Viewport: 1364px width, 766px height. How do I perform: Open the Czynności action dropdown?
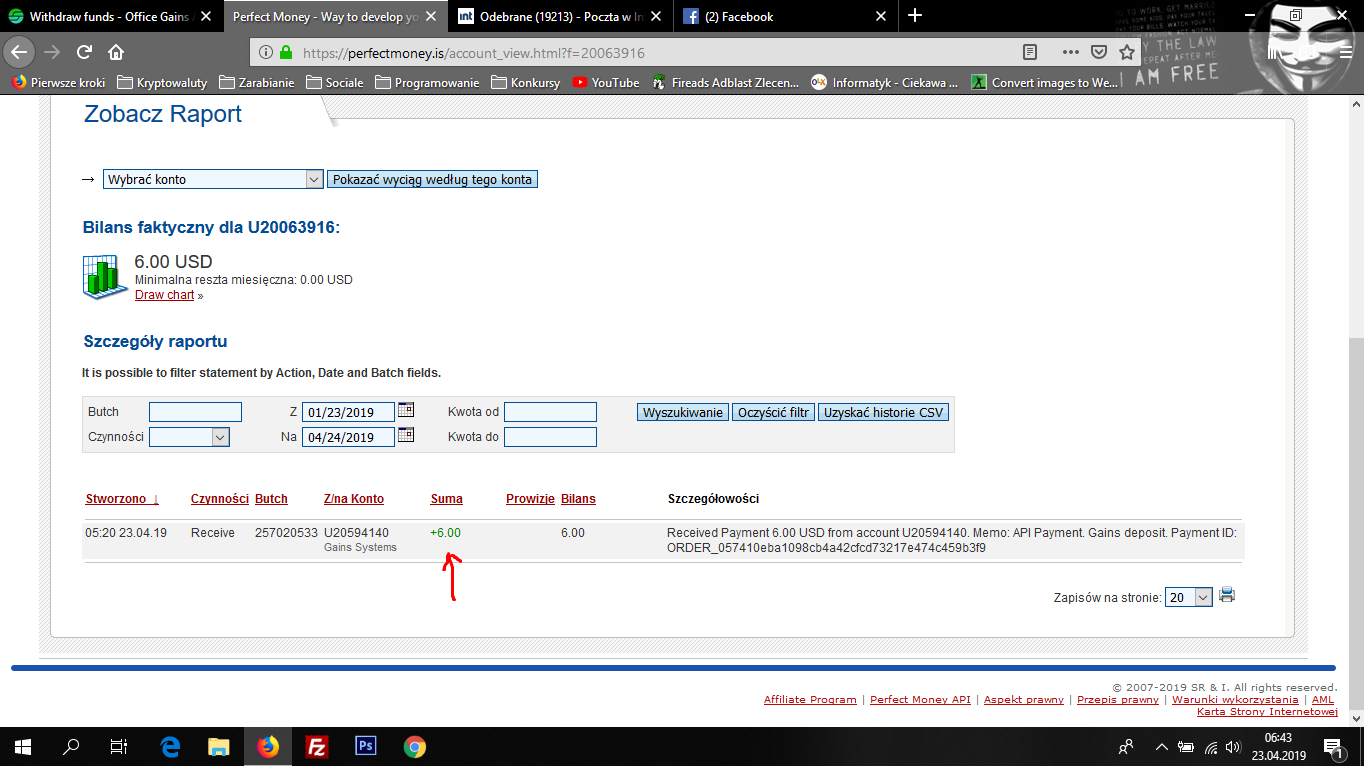point(189,437)
